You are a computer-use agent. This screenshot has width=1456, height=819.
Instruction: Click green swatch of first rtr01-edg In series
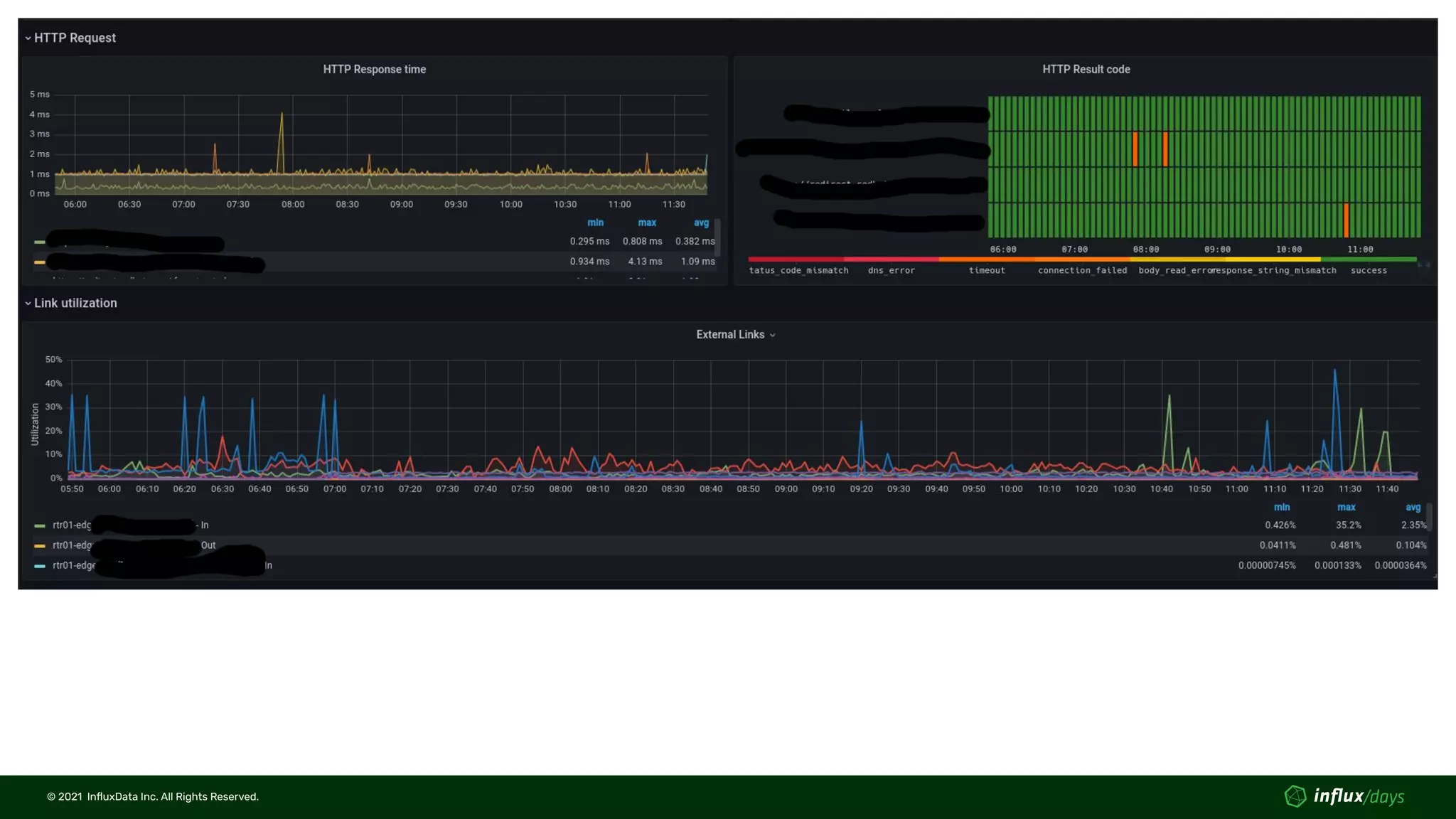40,526
